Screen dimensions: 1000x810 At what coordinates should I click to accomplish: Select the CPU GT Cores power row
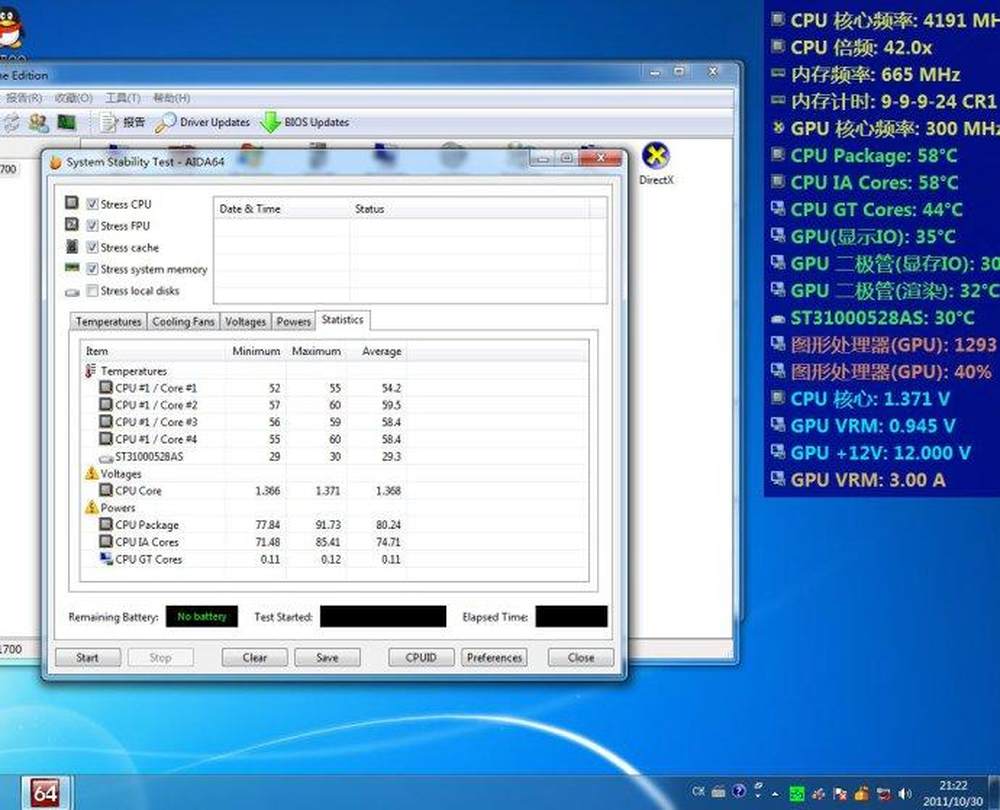pos(334,559)
